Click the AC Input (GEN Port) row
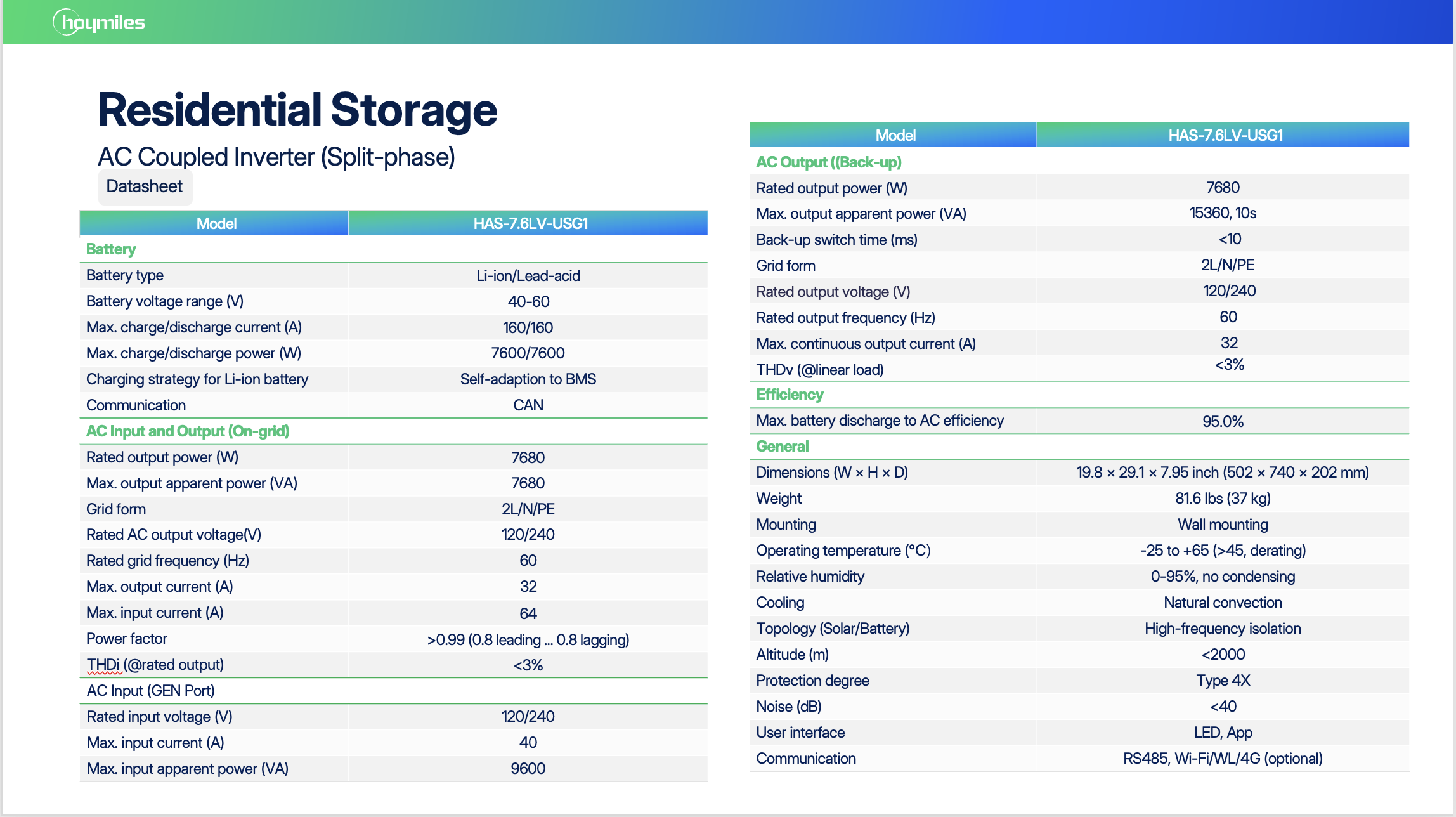 [x=151, y=691]
